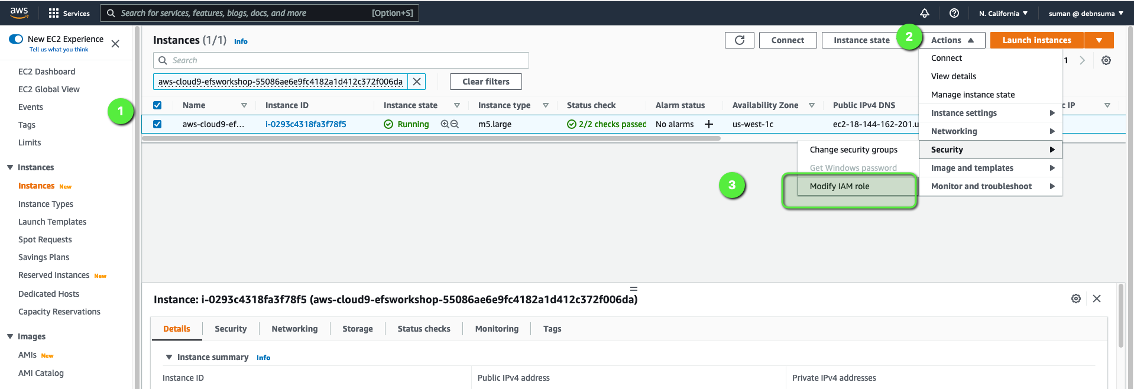
Task: Zoom in icon next to Running state
Action: point(444,124)
